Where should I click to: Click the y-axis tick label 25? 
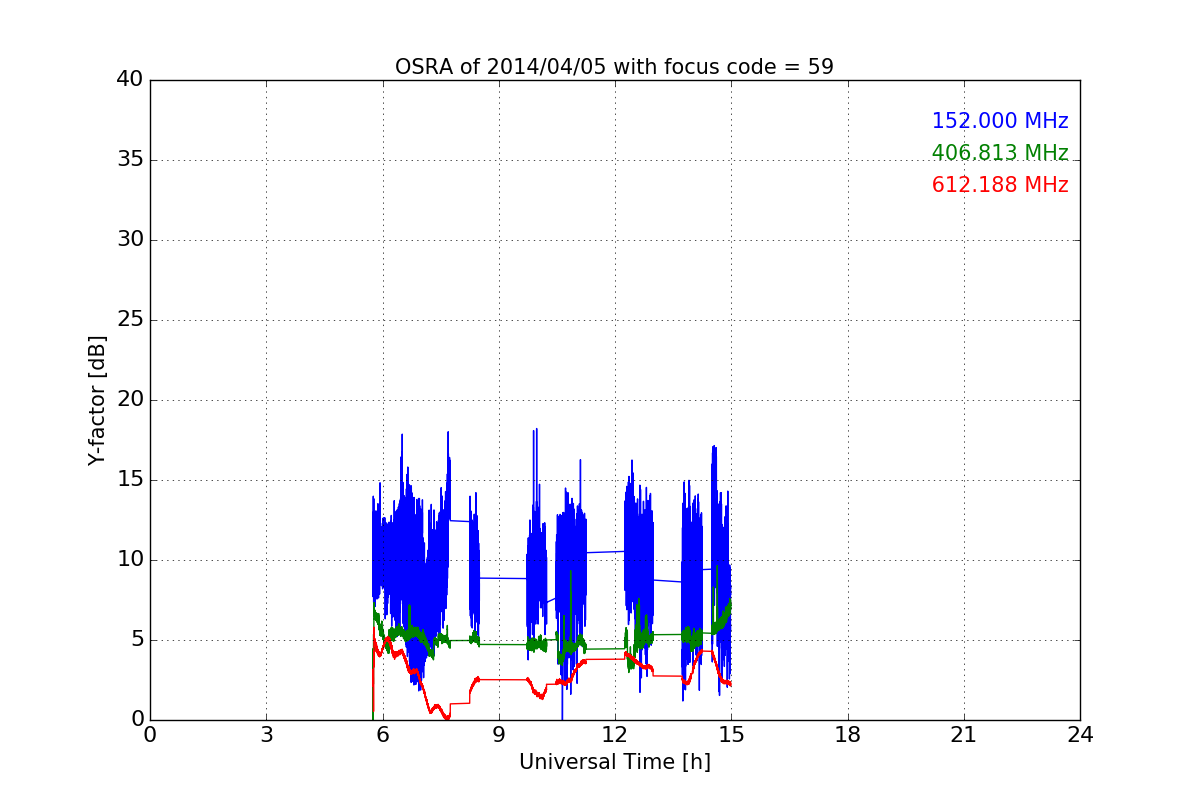coord(130,320)
